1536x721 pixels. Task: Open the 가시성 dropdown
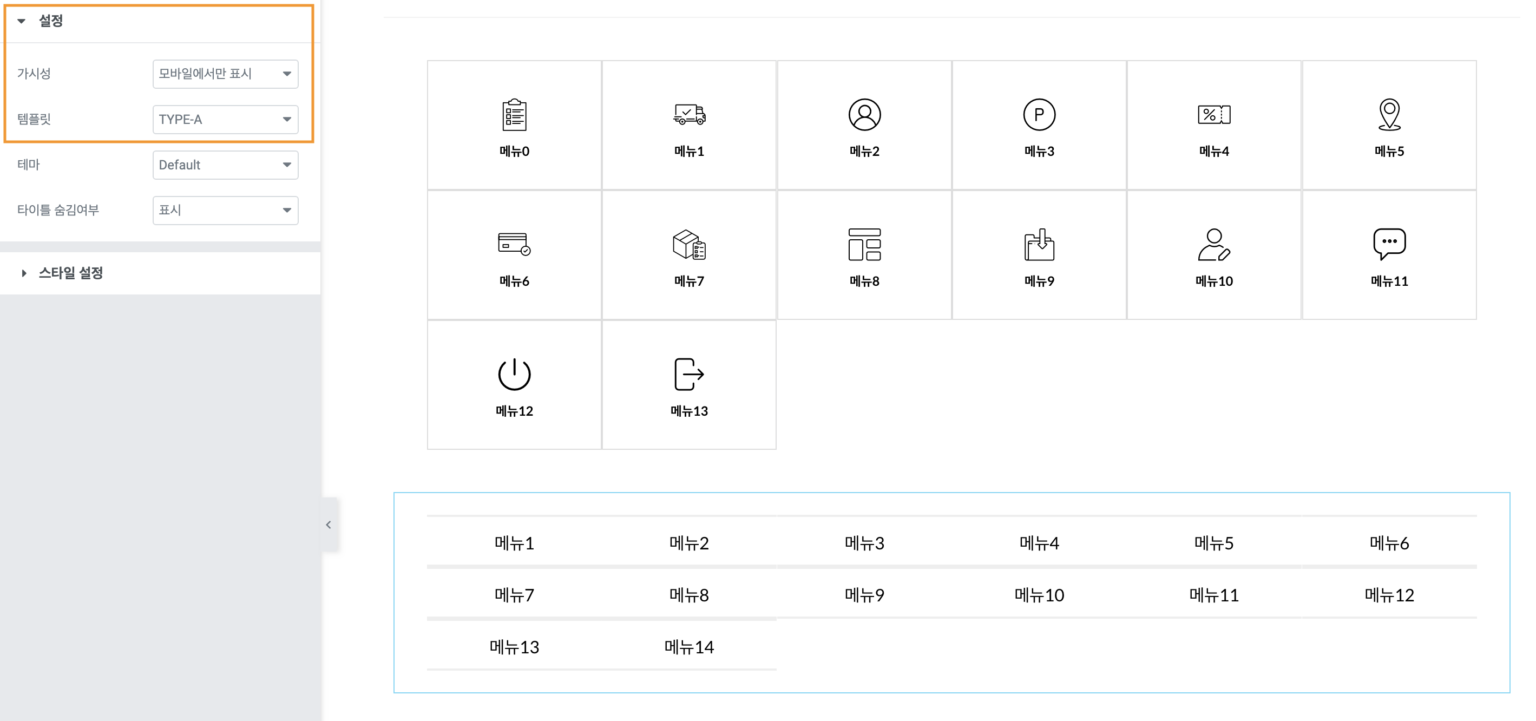[225, 74]
